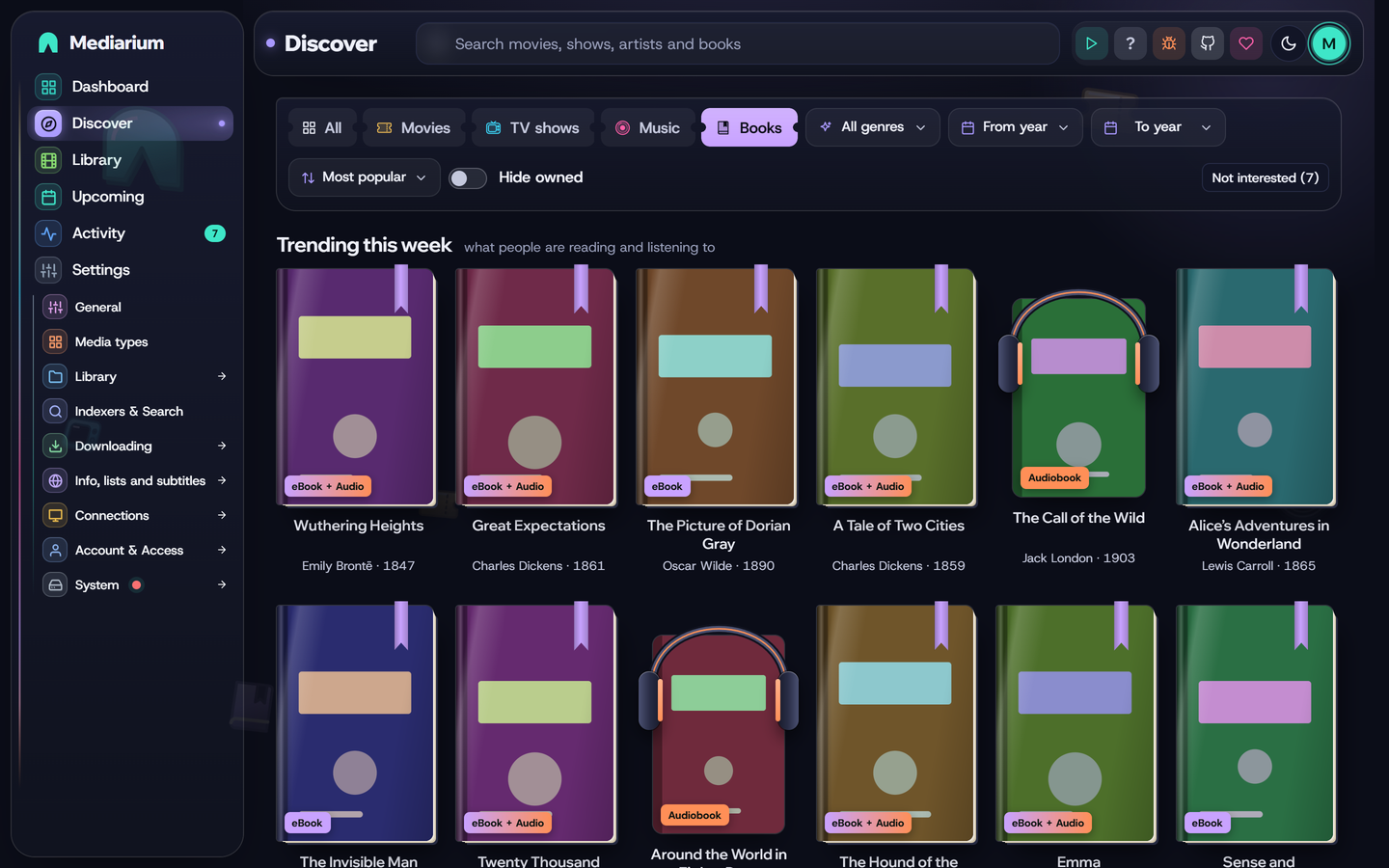Click the orange bug report icon

tap(1168, 43)
